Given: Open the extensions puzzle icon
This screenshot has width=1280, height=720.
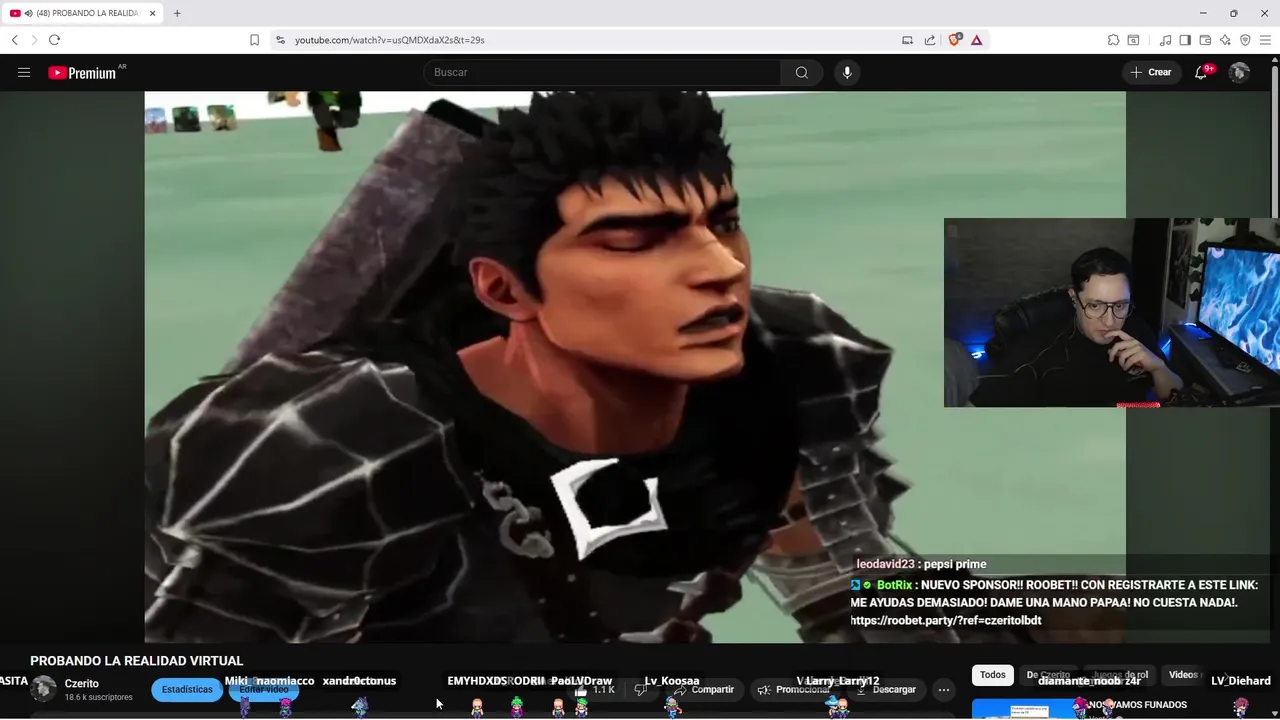Looking at the screenshot, I should [1113, 40].
